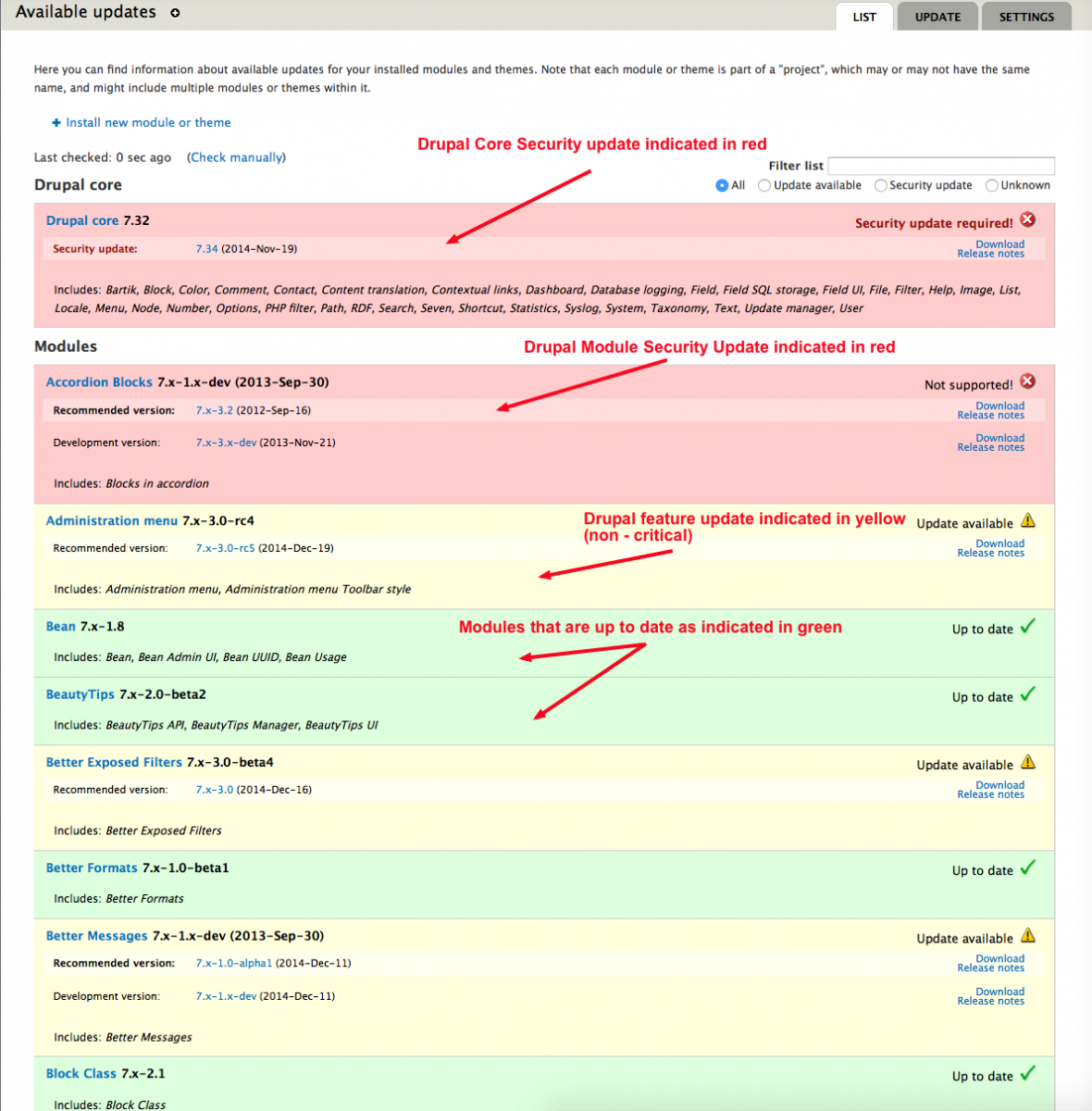View Release notes for Administration menu 7.x-3.0-rc5

point(990,553)
